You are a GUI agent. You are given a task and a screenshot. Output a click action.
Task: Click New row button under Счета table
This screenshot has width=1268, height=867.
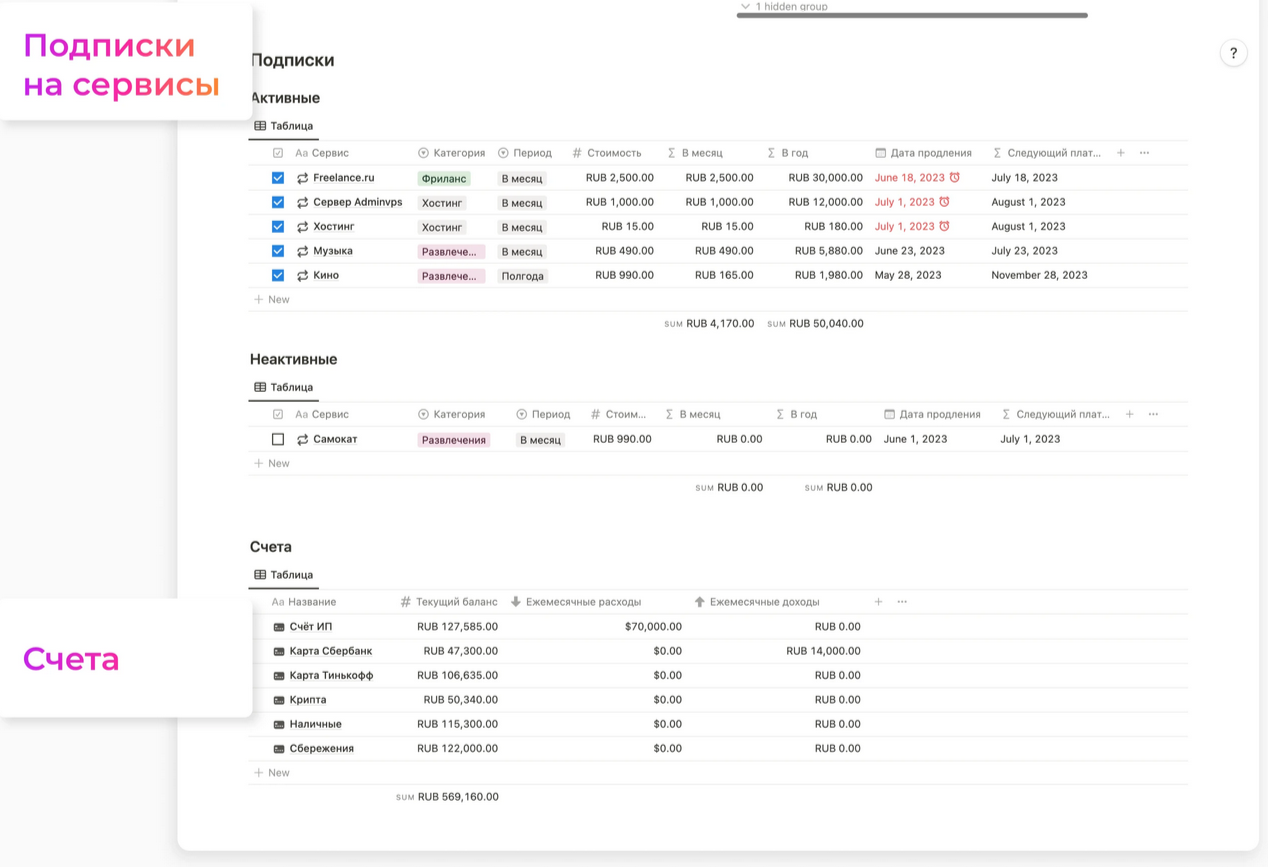pyautogui.click(x=272, y=773)
